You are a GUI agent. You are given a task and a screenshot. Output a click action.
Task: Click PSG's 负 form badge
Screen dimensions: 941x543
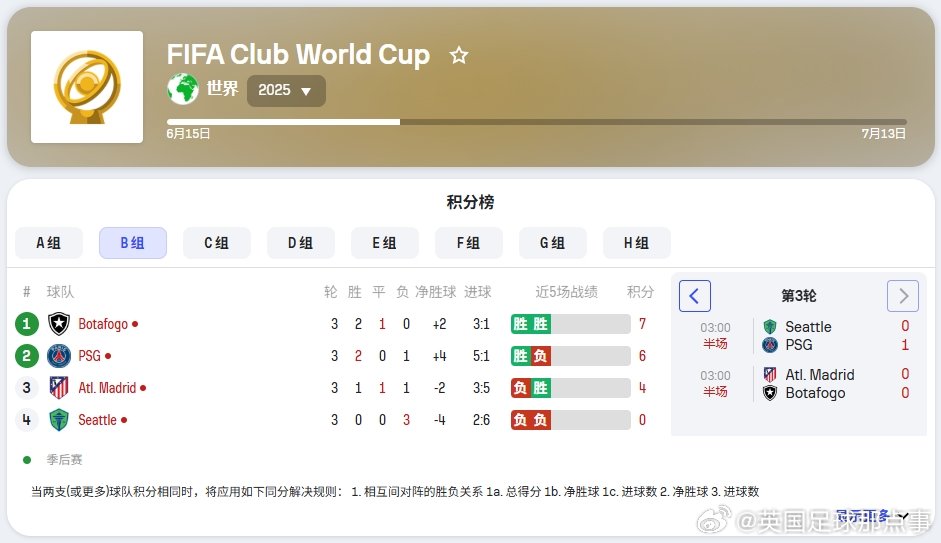[x=541, y=356]
